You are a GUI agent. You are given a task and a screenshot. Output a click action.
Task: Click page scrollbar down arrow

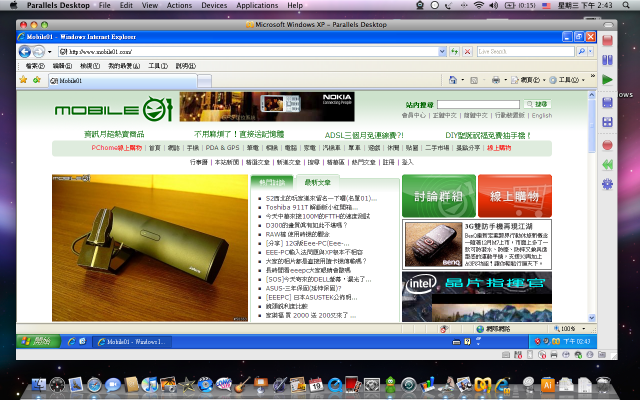pos(592,318)
